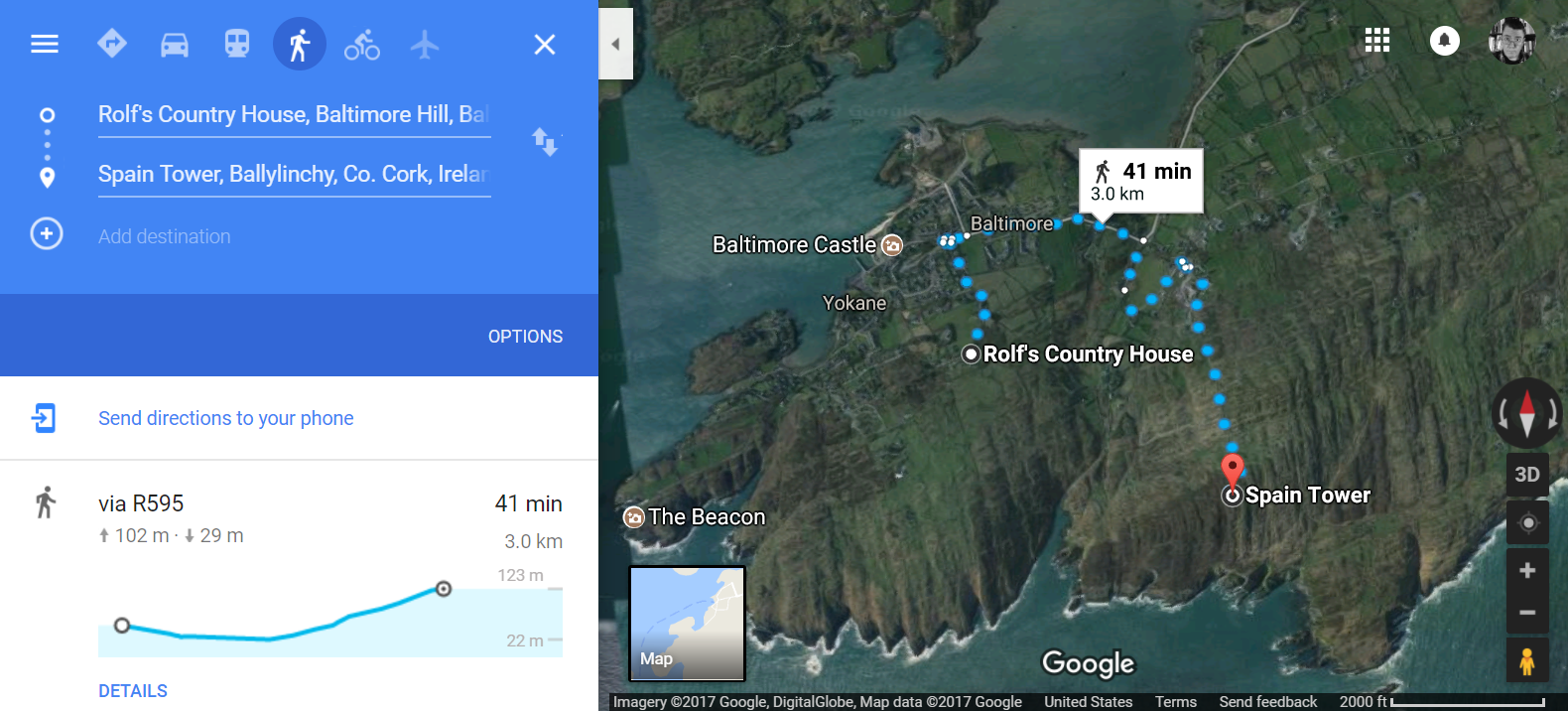Click the Yokane place label
The image size is (1568, 711).
coord(854,303)
